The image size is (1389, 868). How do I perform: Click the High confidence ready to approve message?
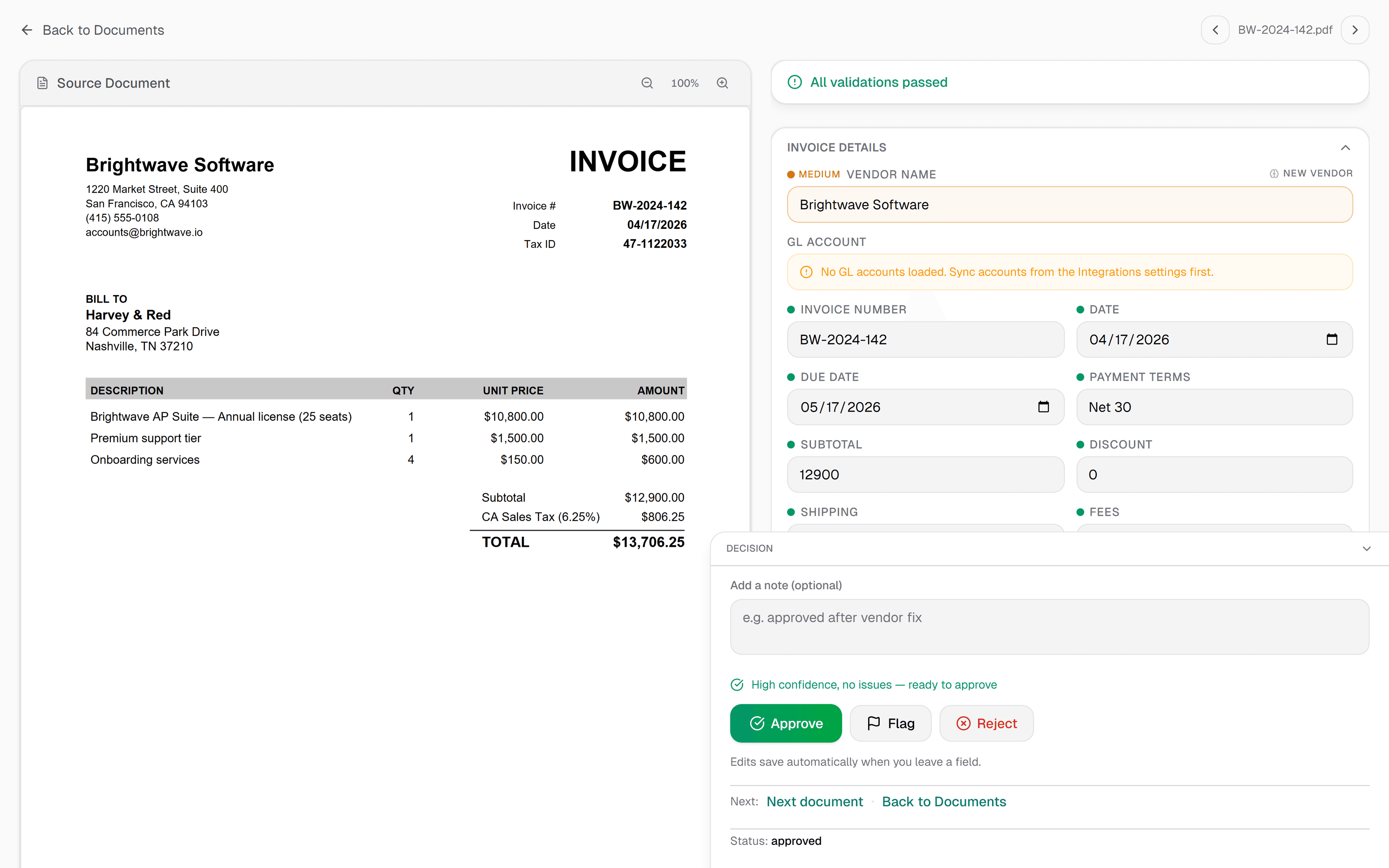[874, 685]
